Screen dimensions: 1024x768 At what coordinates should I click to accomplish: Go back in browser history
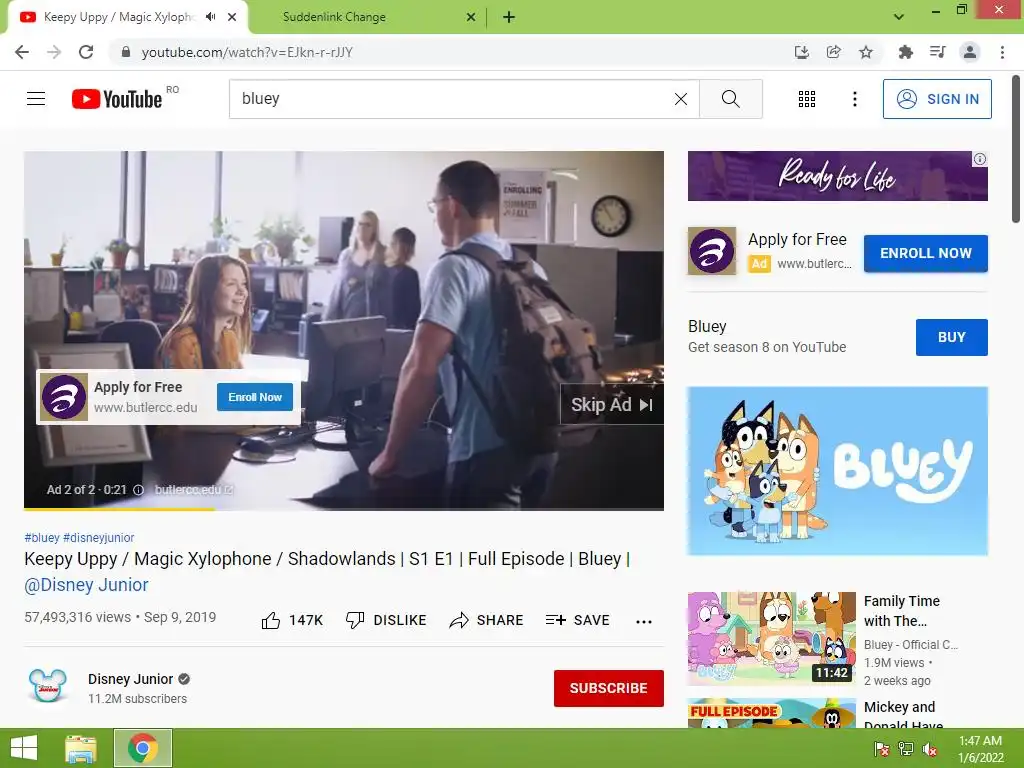22,52
